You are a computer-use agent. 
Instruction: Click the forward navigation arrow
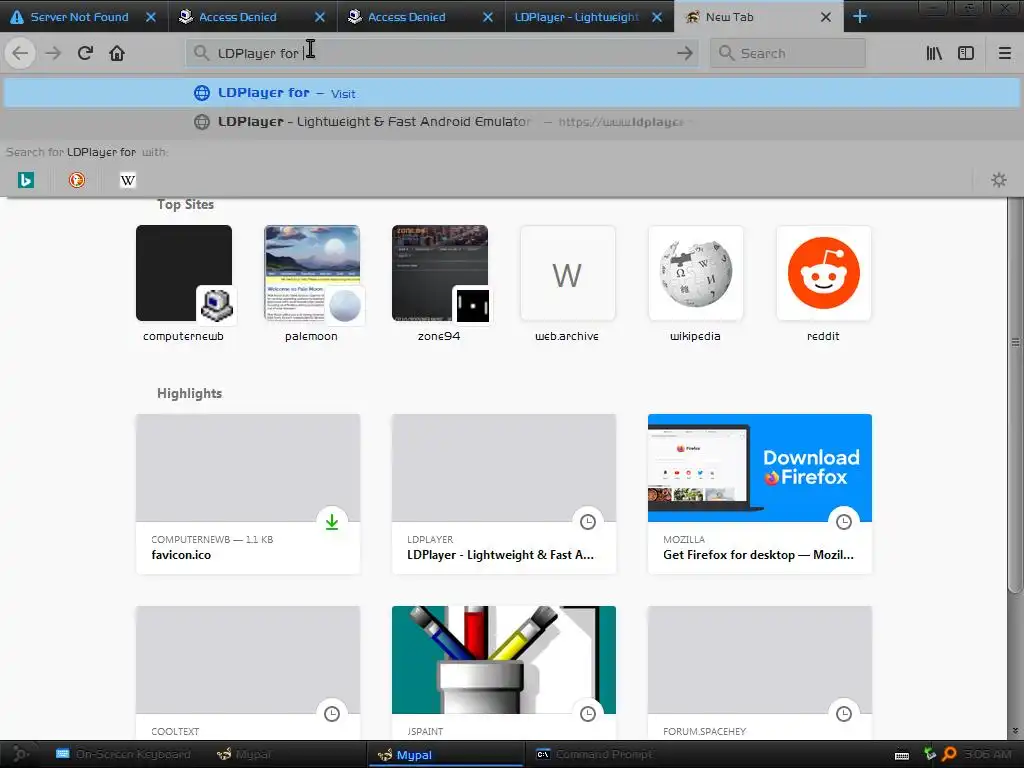pos(53,54)
